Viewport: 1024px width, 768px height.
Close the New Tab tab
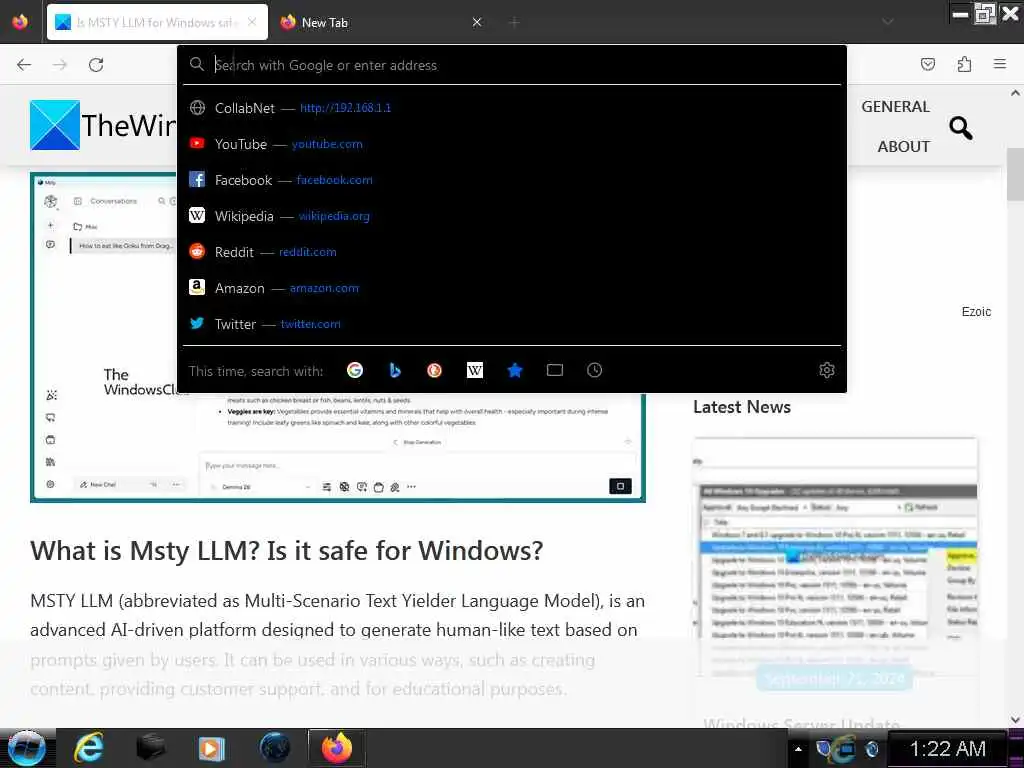point(477,22)
